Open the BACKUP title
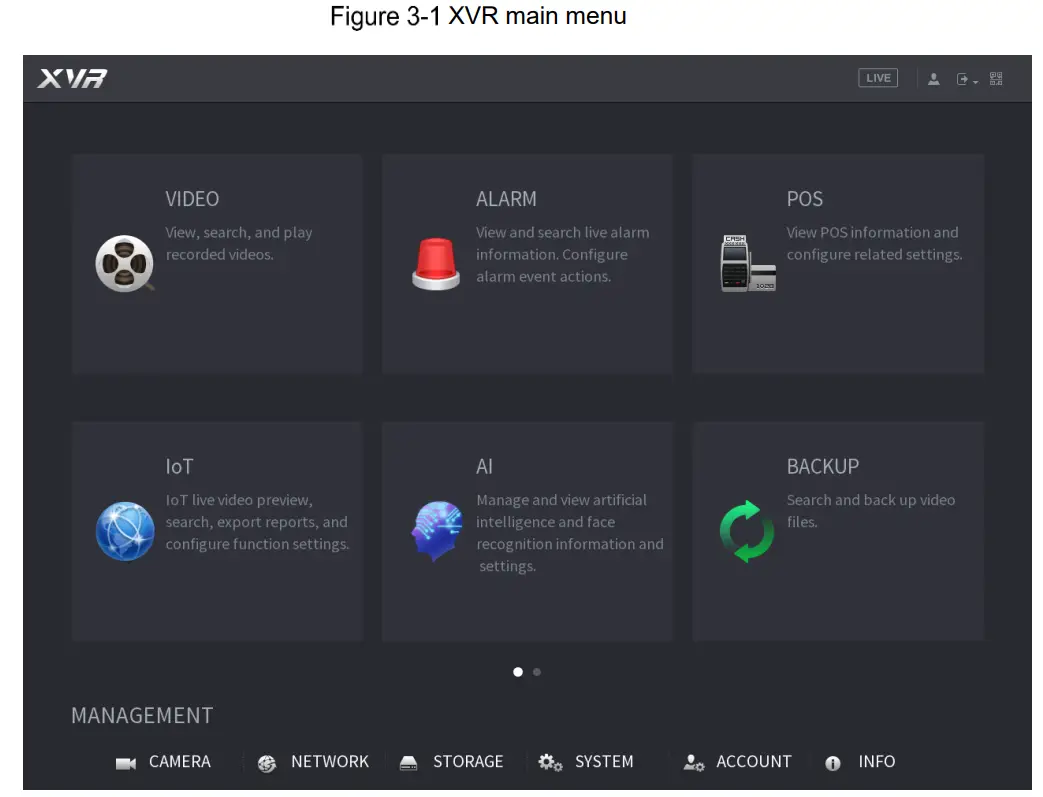The width and height of the screenshot is (1043, 797). 823,466
